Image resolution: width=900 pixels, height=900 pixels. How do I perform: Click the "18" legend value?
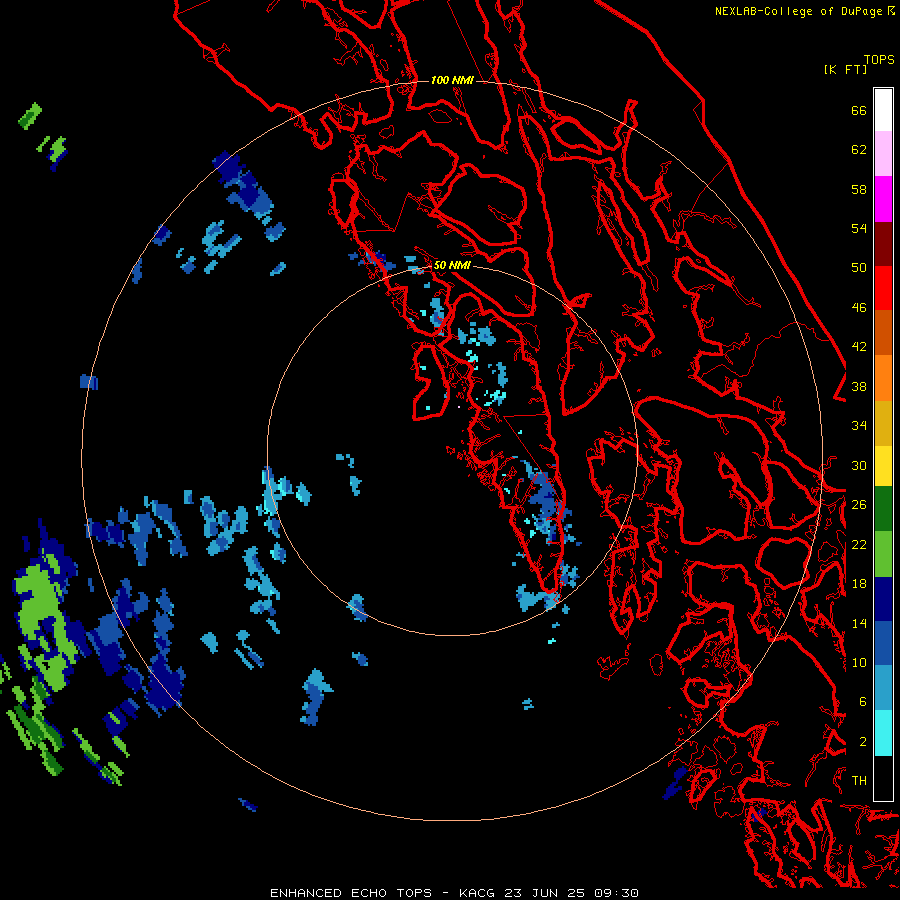click(x=859, y=584)
